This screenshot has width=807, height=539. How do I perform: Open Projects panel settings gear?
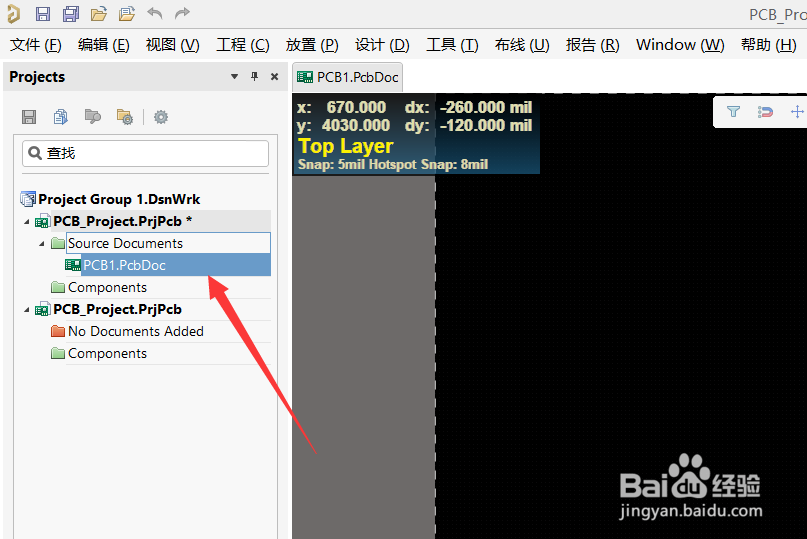pyautogui.click(x=161, y=117)
